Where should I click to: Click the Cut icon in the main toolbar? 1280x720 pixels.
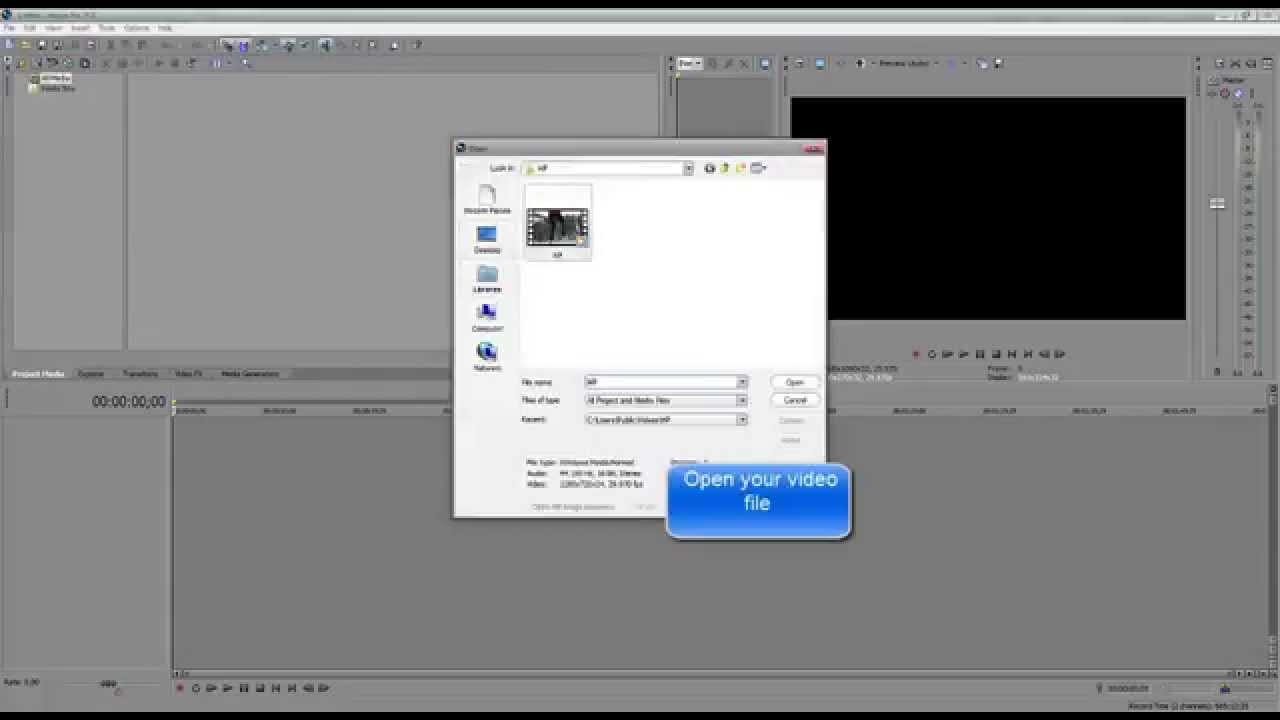coord(111,45)
